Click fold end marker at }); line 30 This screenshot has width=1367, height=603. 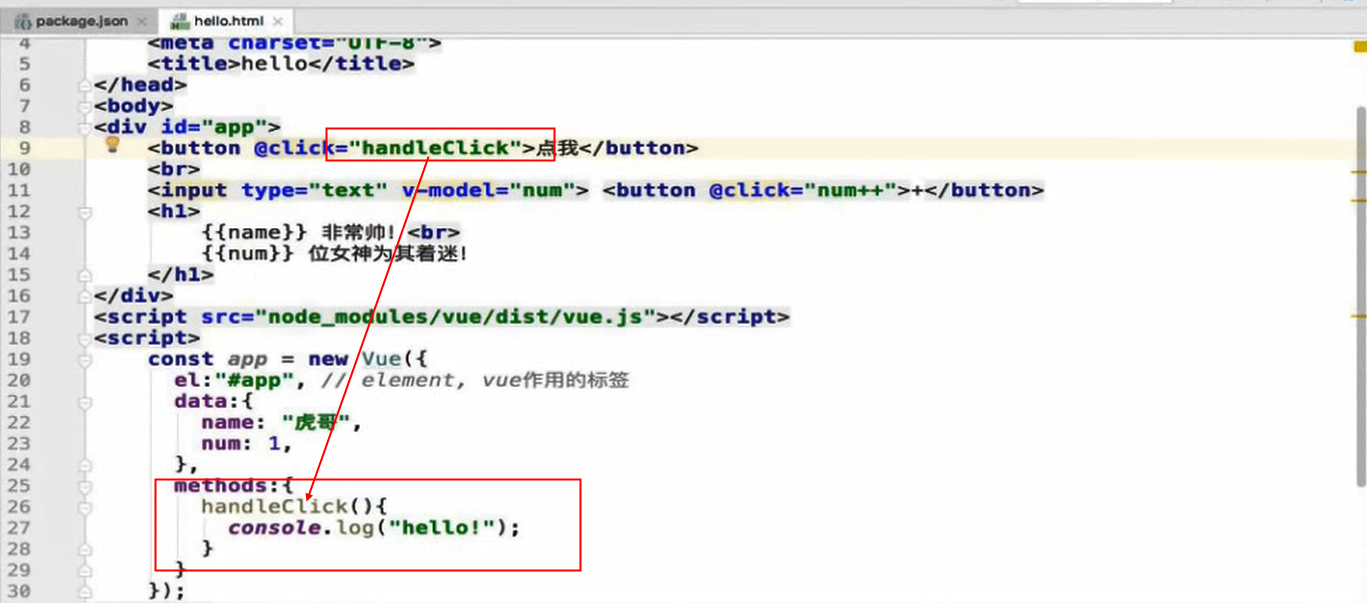[x=85, y=591]
